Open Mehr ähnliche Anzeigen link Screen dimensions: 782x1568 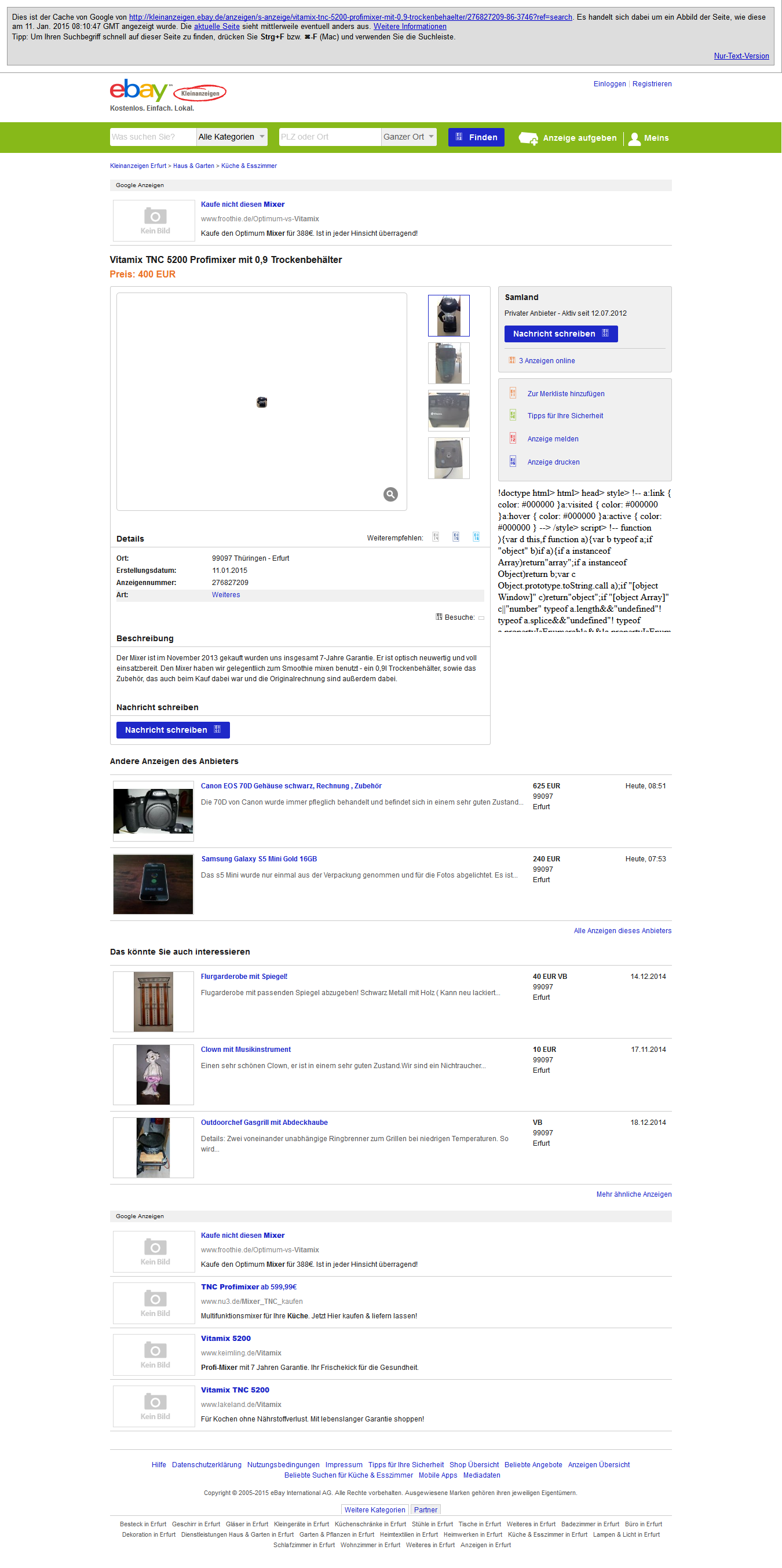click(x=634, y=1194)
